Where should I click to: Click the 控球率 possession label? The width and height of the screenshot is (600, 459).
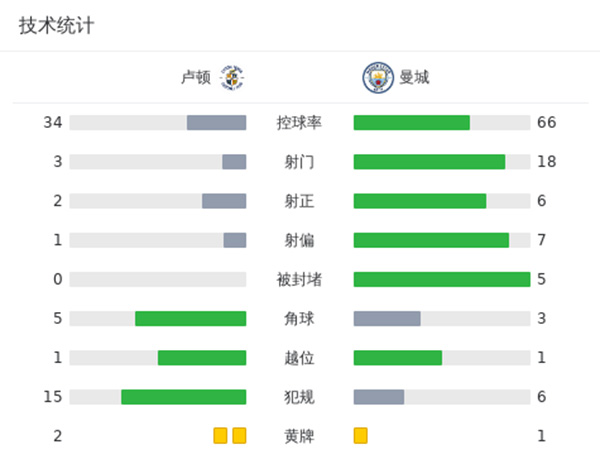pos(299,123)
